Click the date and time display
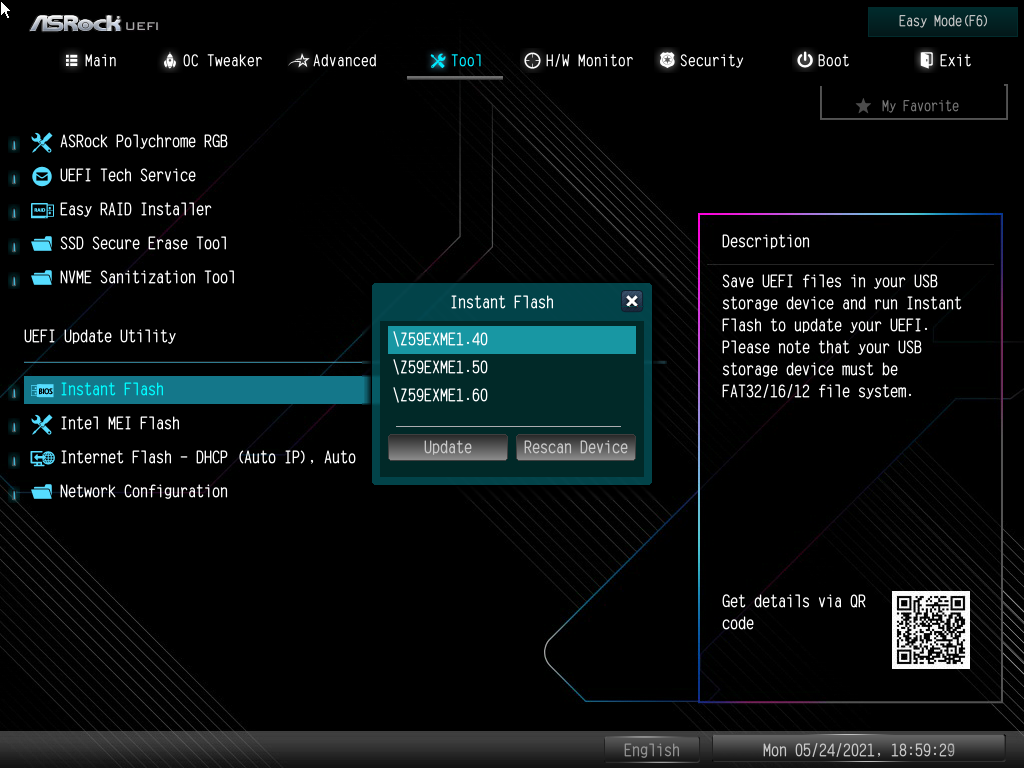The height and width of the screenshot is (768, 1024). [859, 750]
